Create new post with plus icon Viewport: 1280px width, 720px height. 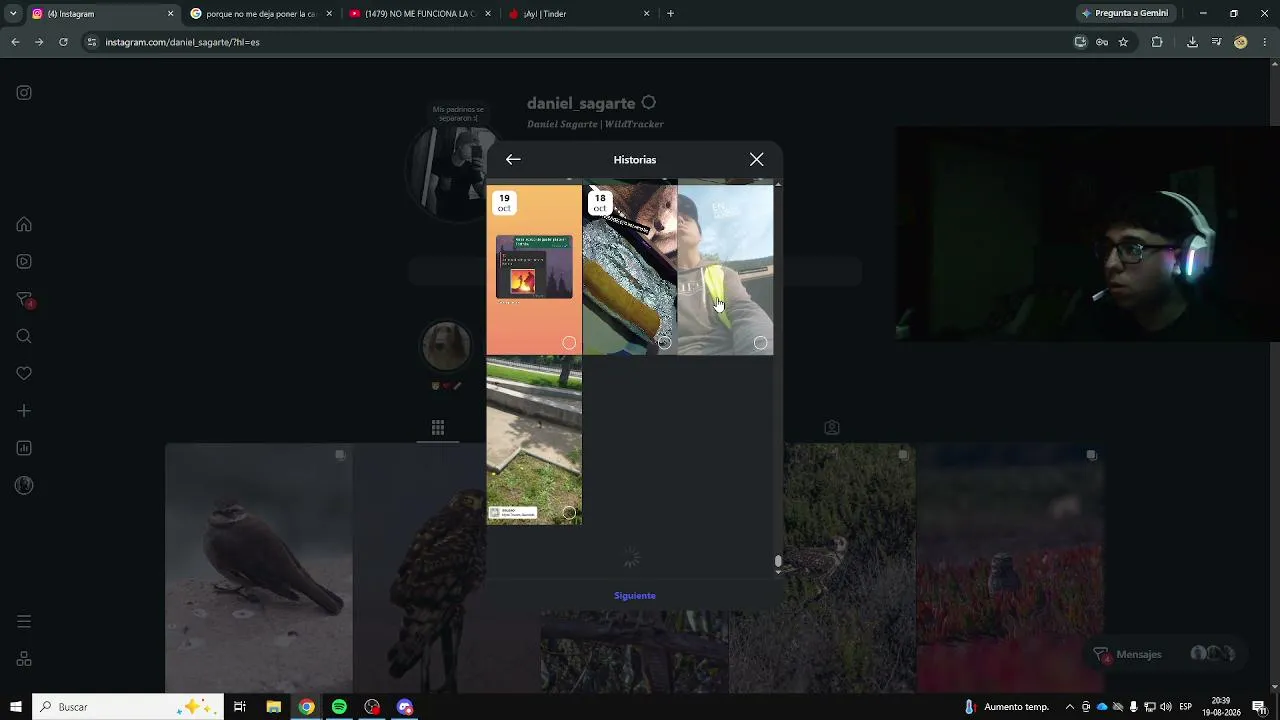[24, 411]
